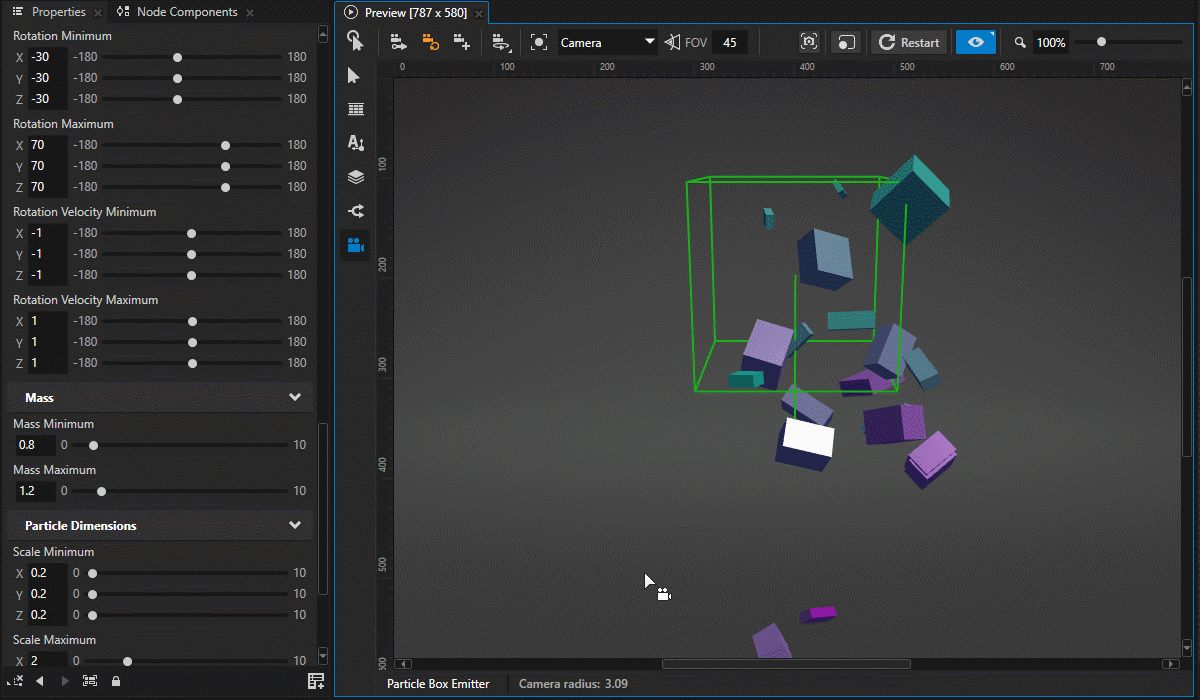The image size is (1200, 700).
Task: Click the layers icon in the preview sidebar
Action: [355, 176]
